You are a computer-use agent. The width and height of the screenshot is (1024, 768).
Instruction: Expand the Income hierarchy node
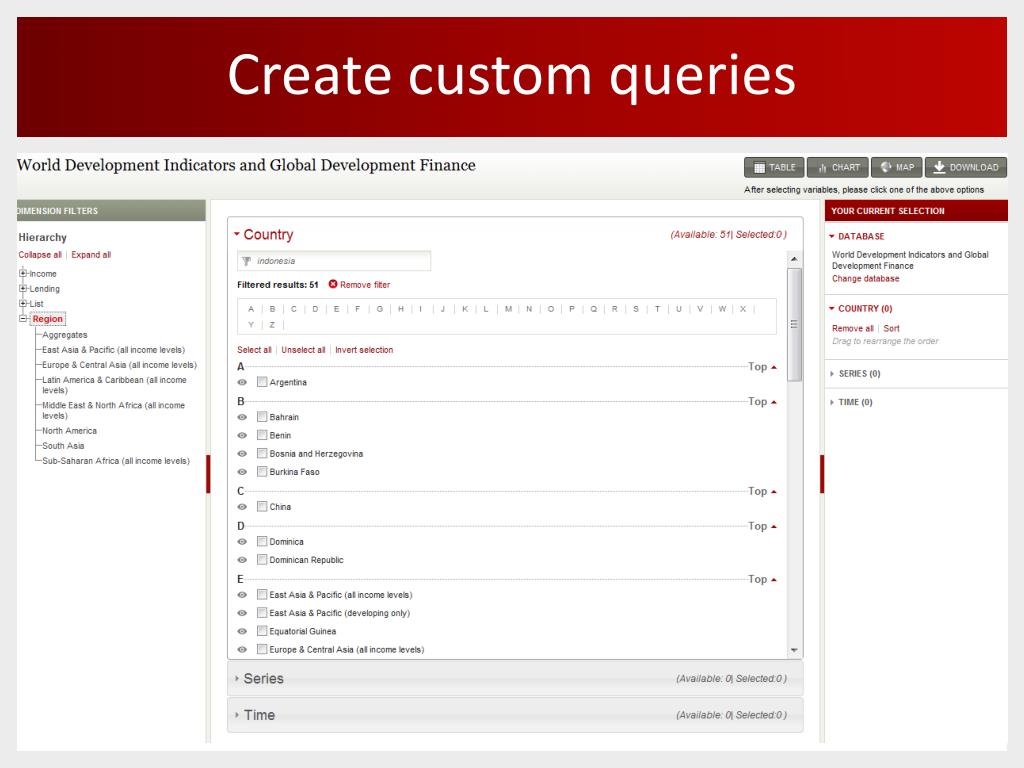24,273
